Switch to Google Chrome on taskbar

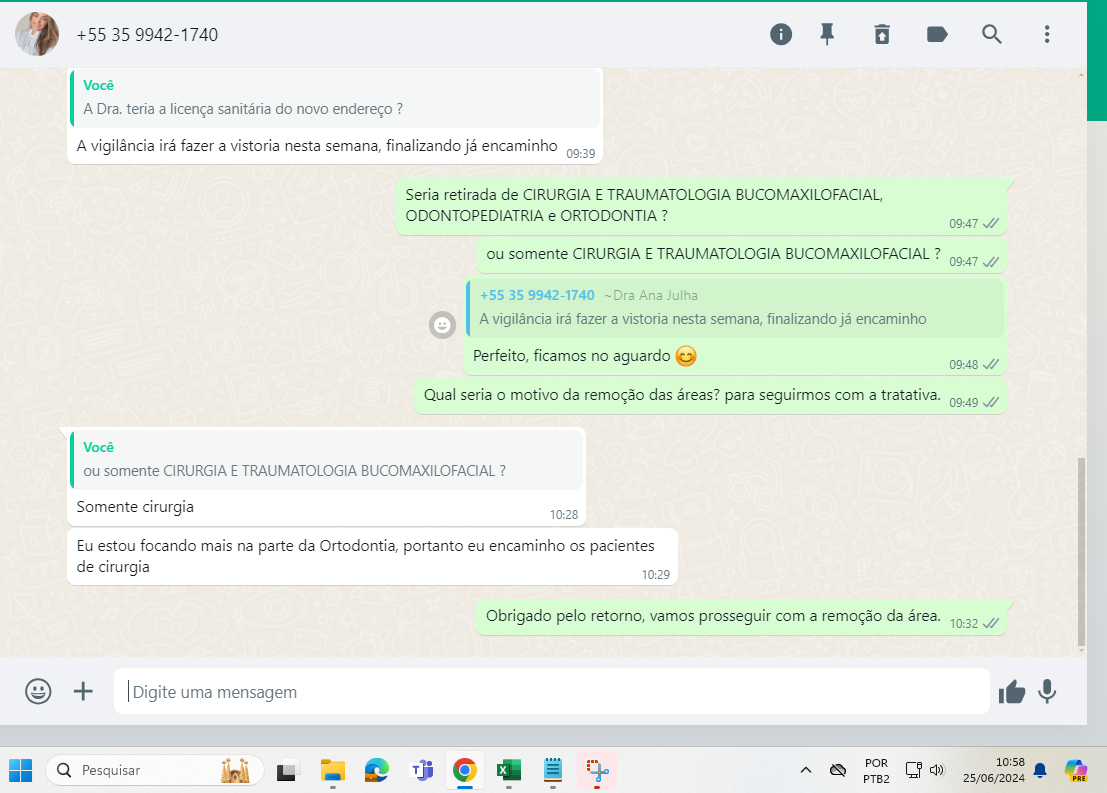[x=465, y=770]
